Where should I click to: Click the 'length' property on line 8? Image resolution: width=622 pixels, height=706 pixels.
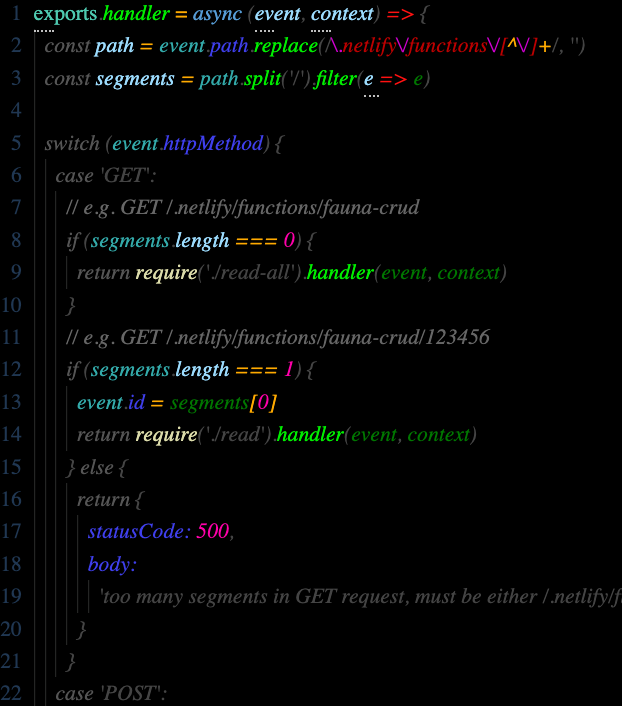[202, 241]
